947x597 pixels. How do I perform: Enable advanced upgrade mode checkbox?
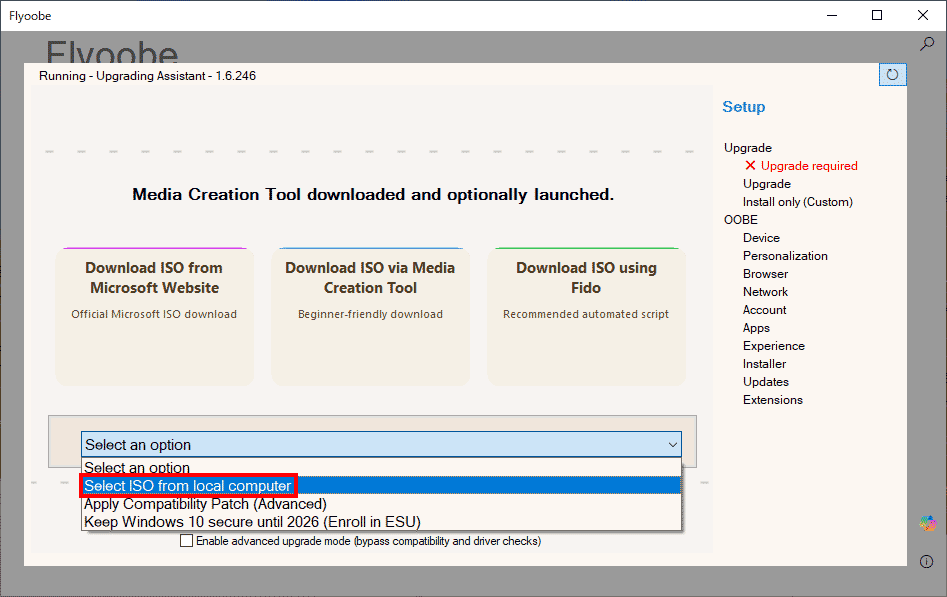pyautogui.click(x=187, y=541)
